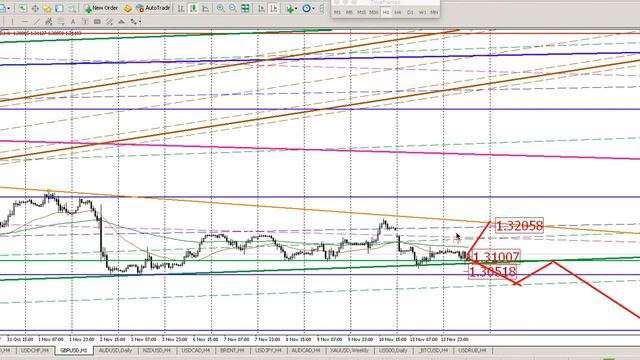The image size is (640, 360).
Task: Toggle chart shift from right border
Action: click(x=273, y=8)
